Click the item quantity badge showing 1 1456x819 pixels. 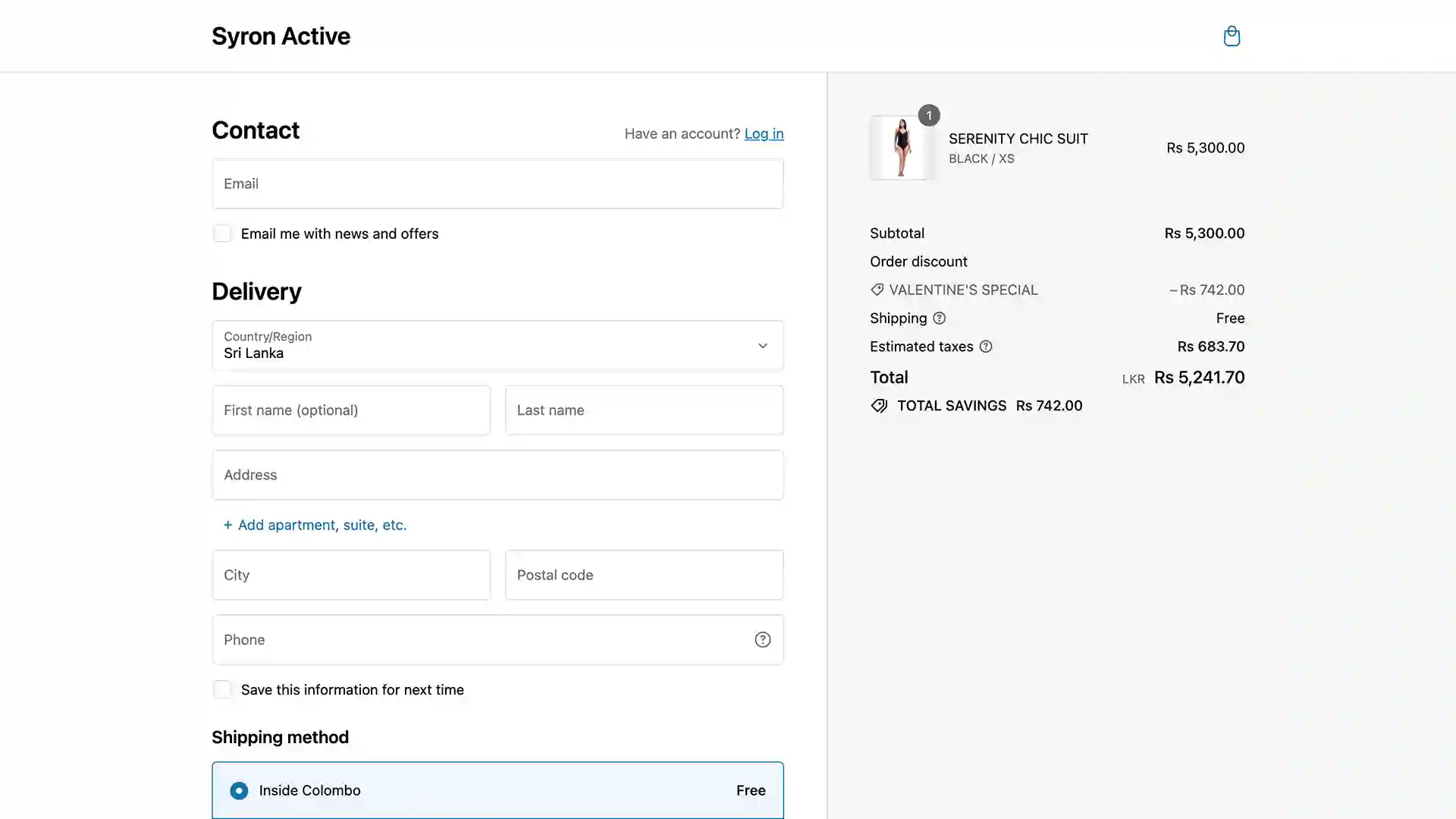927,115
